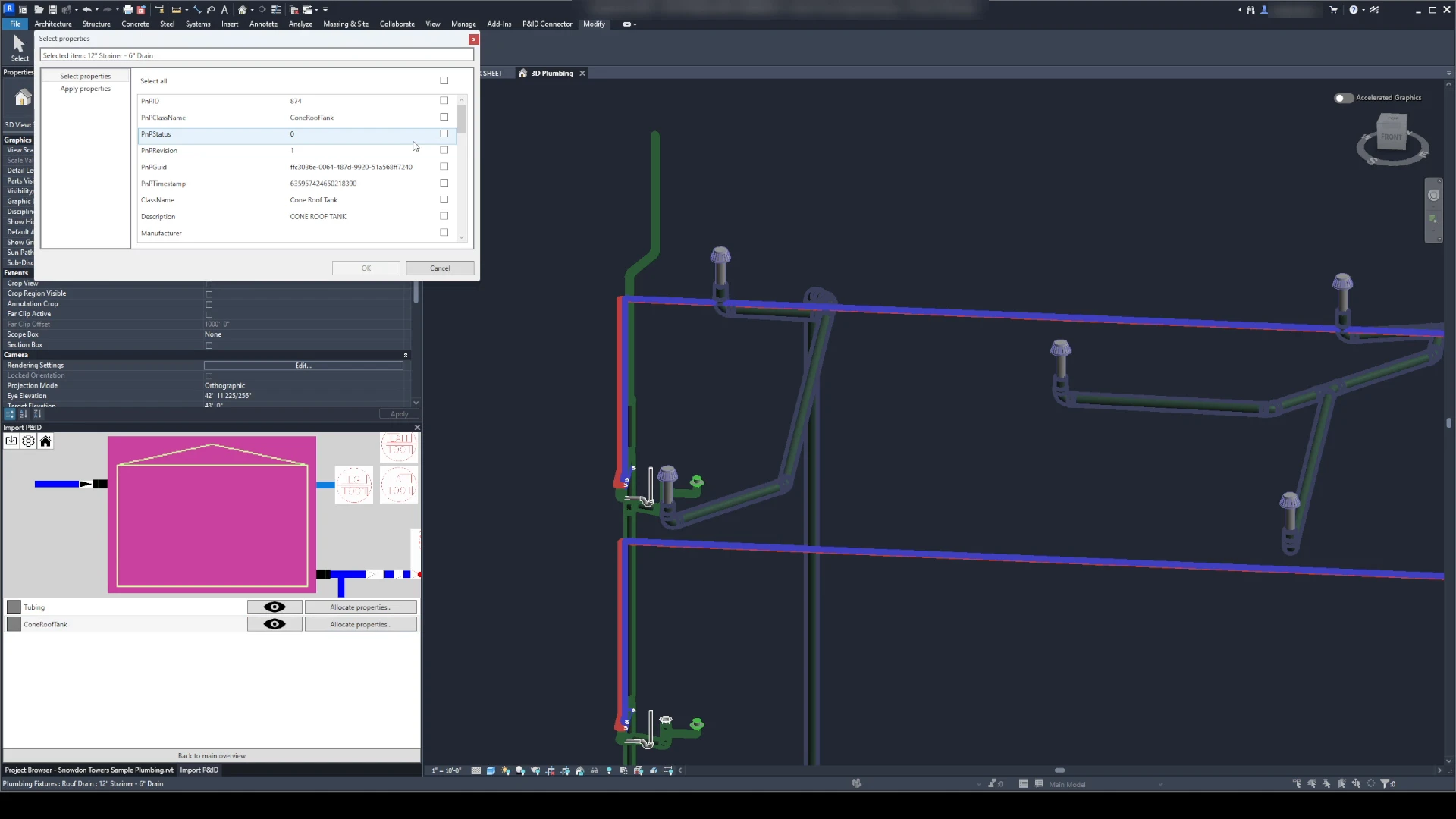1456x819 pixels.
Task: Click the Default 3D View house icon
Action: (x=242, y=10)
